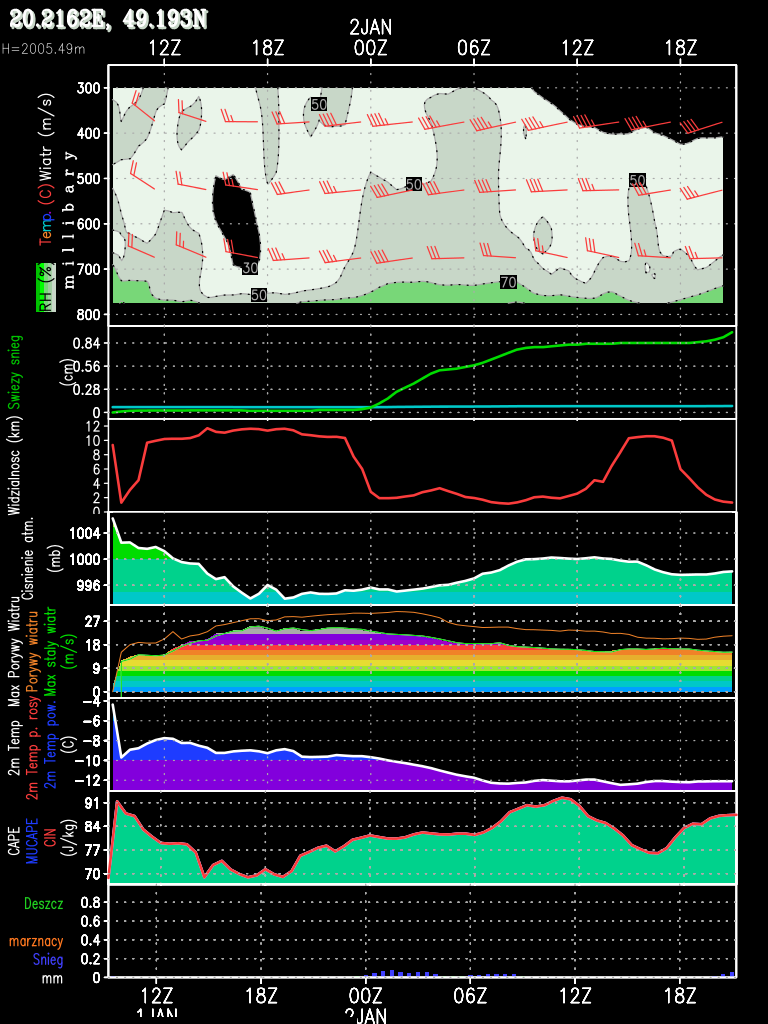Click the green RH (%) legend box
The height and width of the screenshot is (1024, 768).
(x=44, y=288)
